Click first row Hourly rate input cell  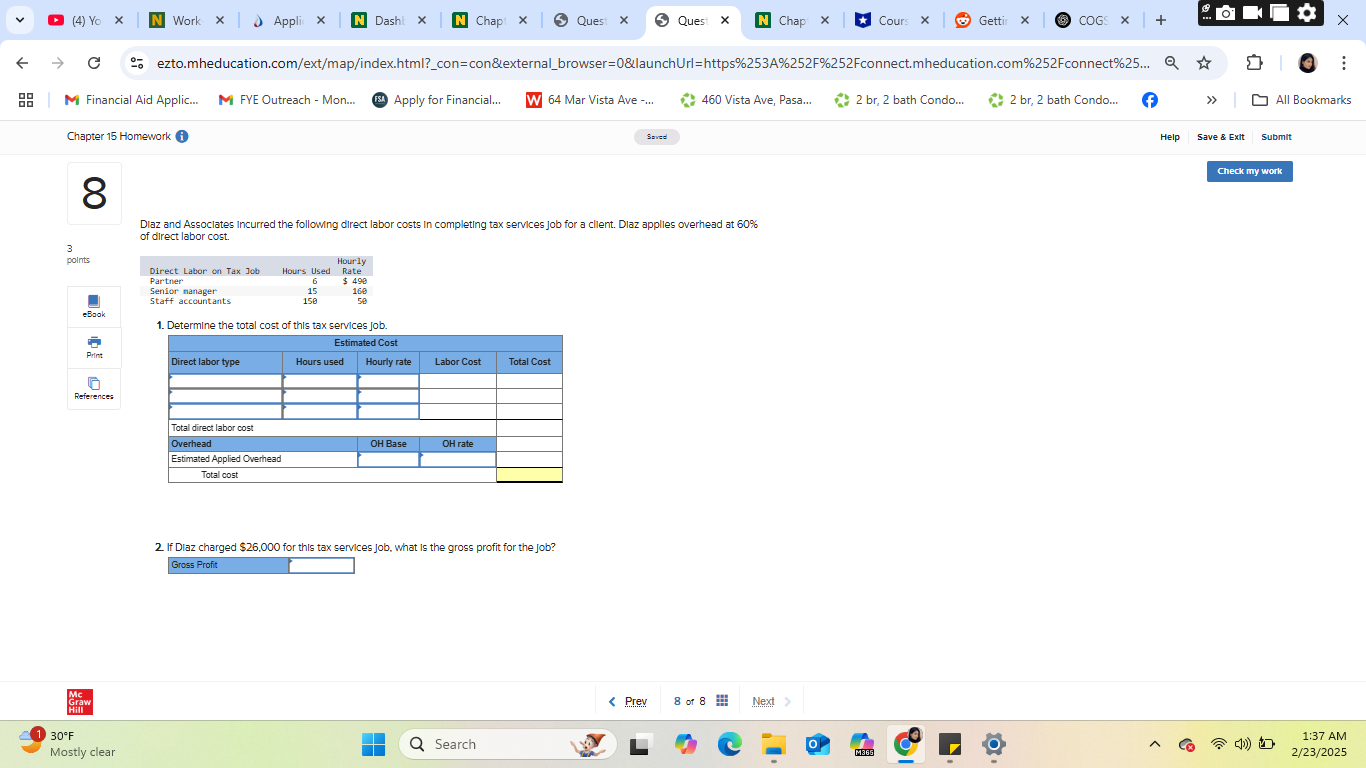point(388,381)
